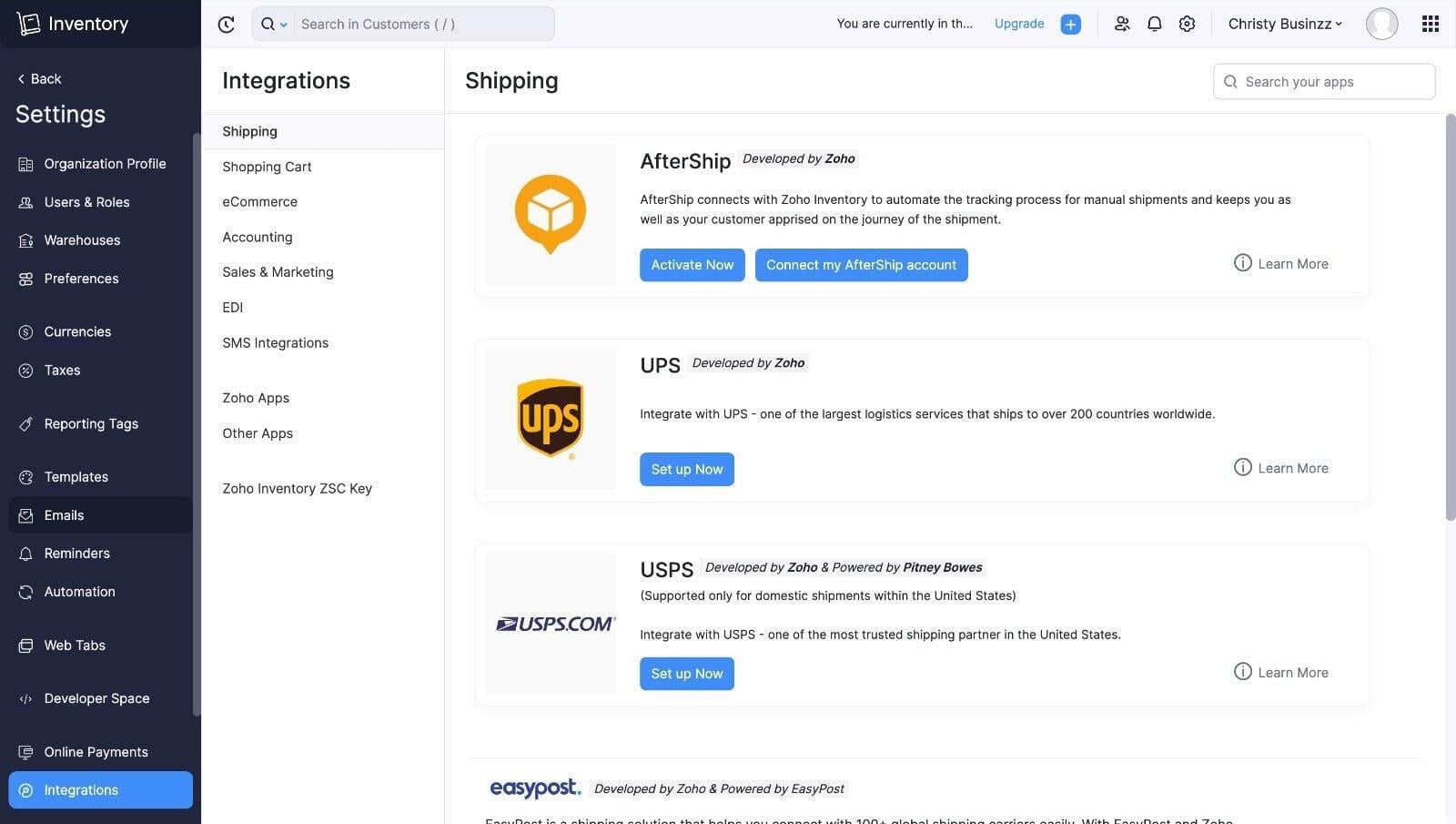1456x824 pixels.
Task: Click the recent activities clock icon
Action: tap(226, 24)
